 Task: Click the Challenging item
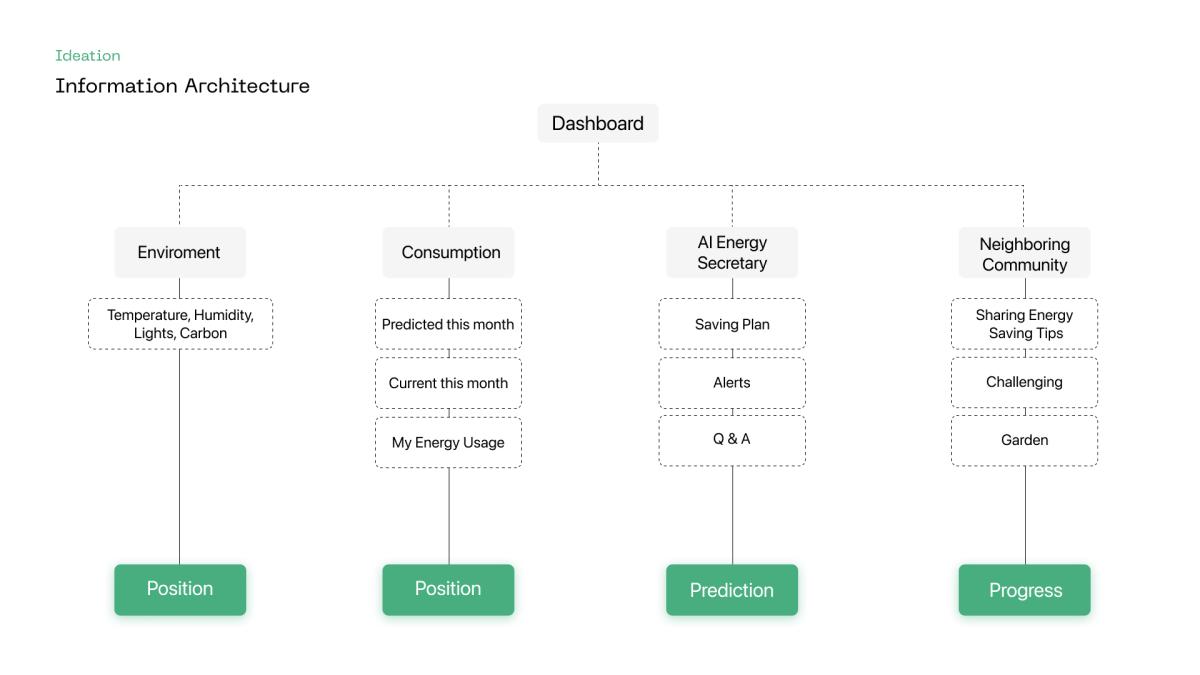coord(1025,382)
